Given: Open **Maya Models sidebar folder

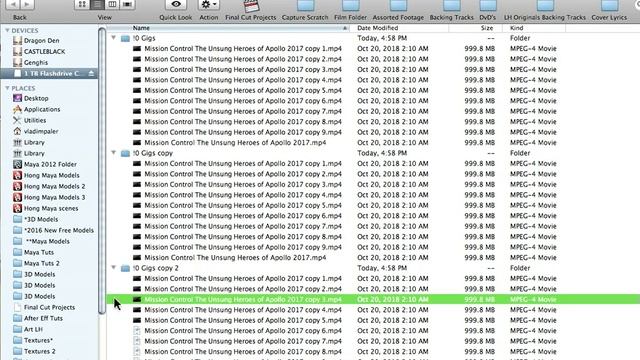Looking at the screenshot, I should [x=49, y=241].
